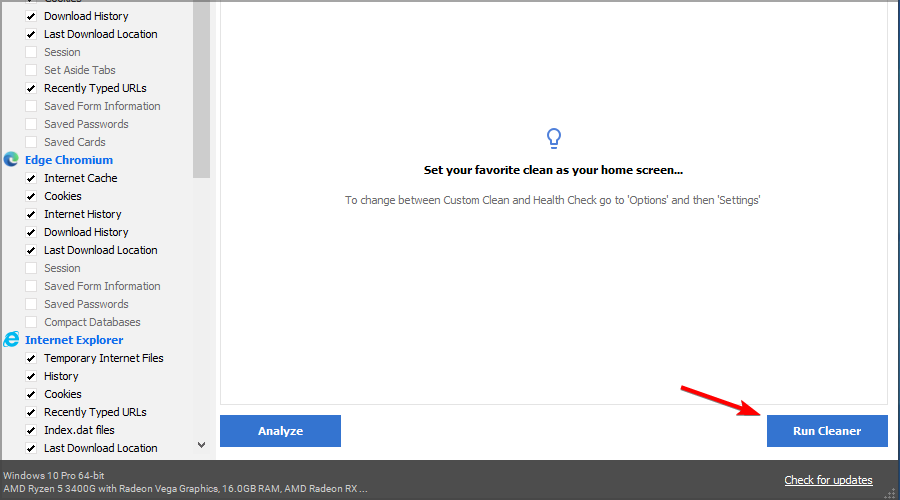
Task: Click the Analyze button
Action: click(x=280, y=431)
